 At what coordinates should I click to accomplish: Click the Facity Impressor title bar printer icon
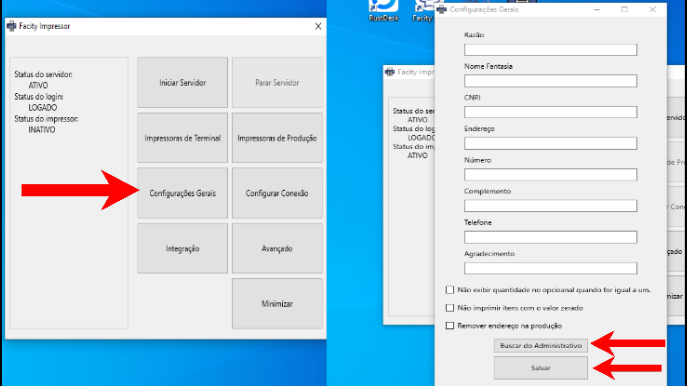[11, 26]
